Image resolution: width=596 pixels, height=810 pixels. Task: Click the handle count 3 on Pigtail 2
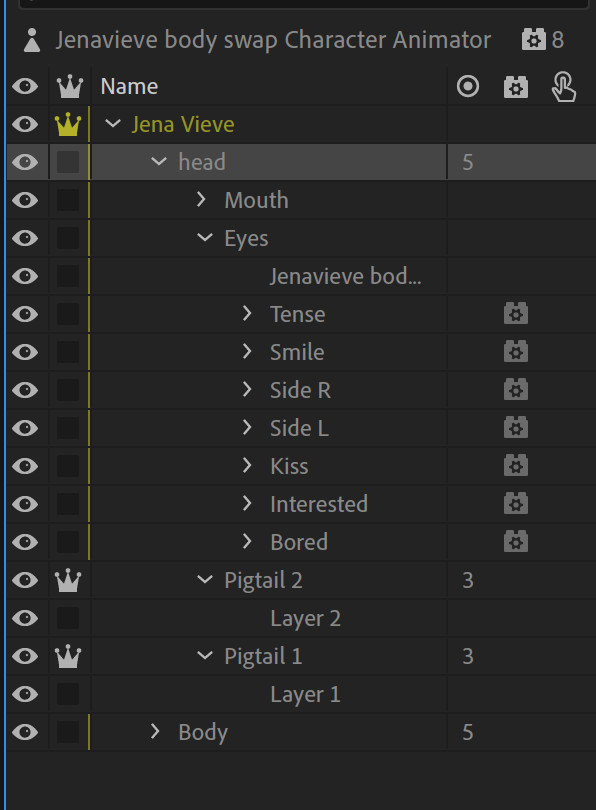[x=467, y=581]
